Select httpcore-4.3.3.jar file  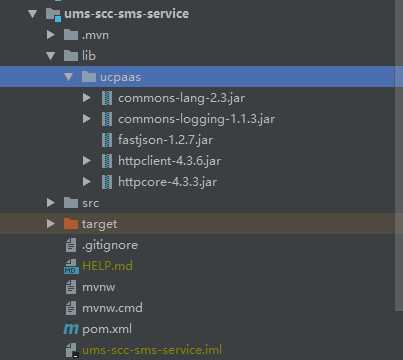(167, 182)
